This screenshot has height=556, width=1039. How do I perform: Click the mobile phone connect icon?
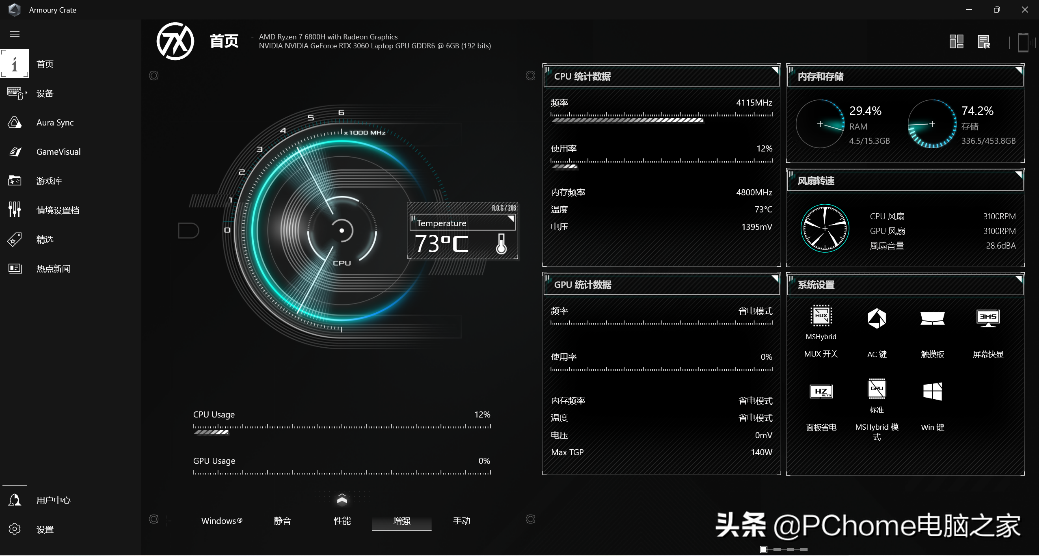[x=1024, y=42]
